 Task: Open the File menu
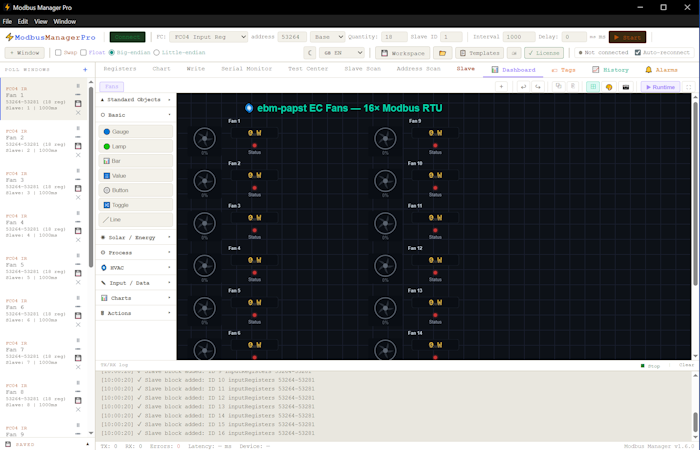[7, 21]
